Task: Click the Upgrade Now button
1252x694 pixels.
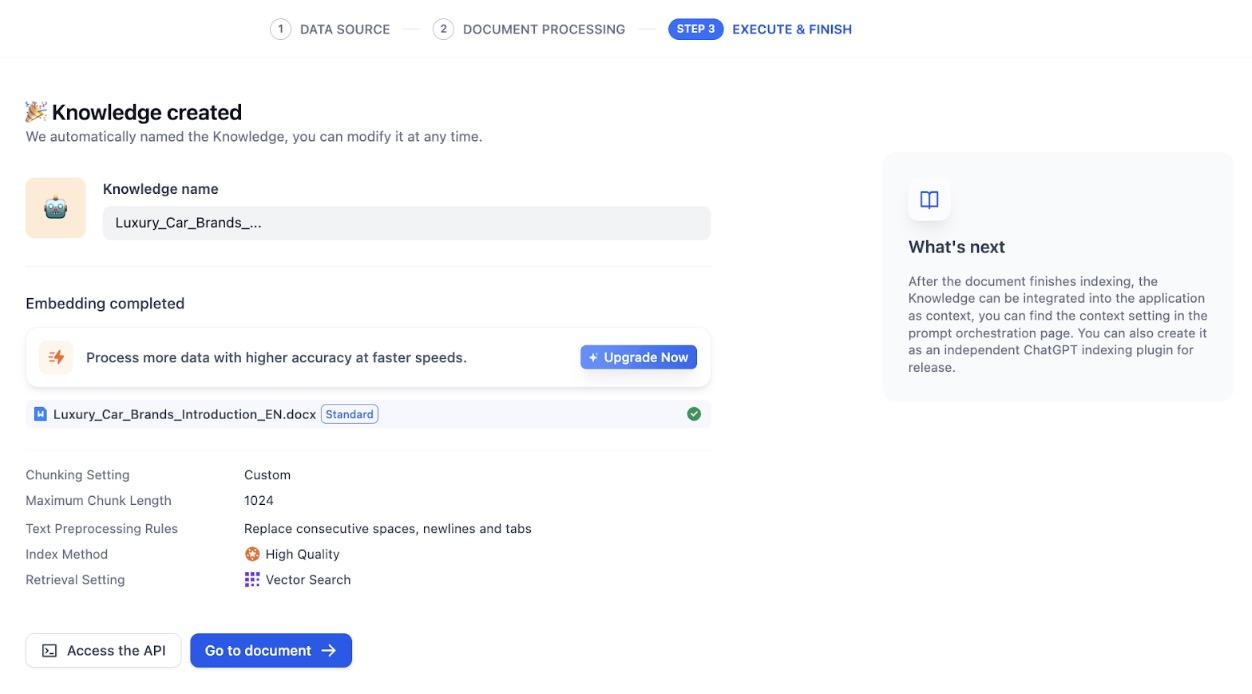Action: (638, 356)
